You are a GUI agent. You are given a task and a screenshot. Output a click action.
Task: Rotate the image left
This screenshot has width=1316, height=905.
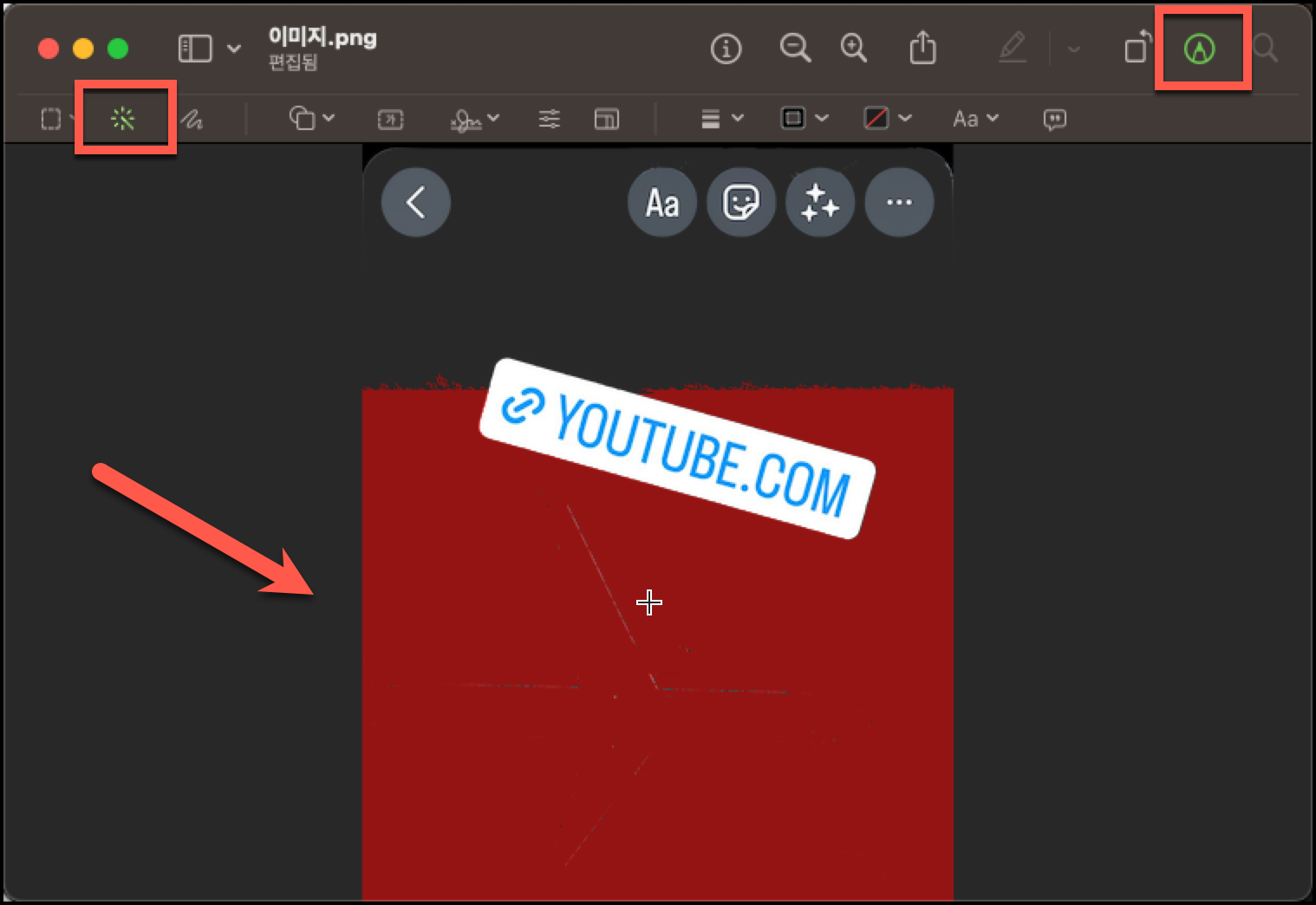[x=1138, y=48]
